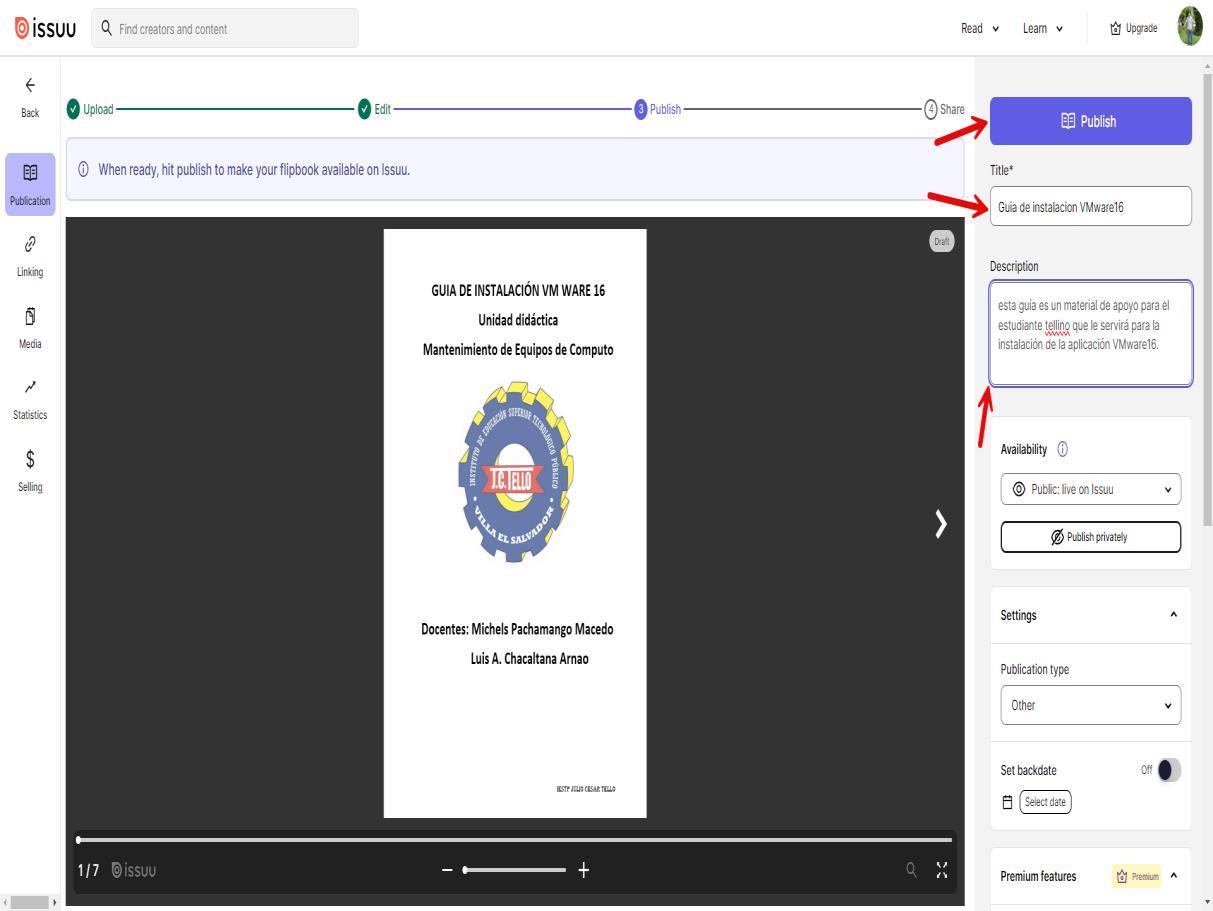Click the Availability info icon
1213x911 pixels.
click(x=1062, y=449)
